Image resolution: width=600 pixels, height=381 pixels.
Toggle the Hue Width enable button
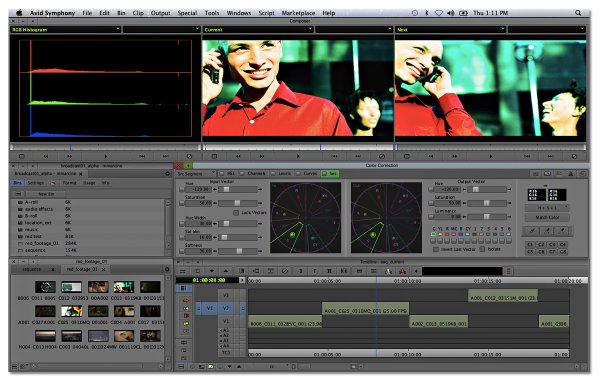(182, 223)
